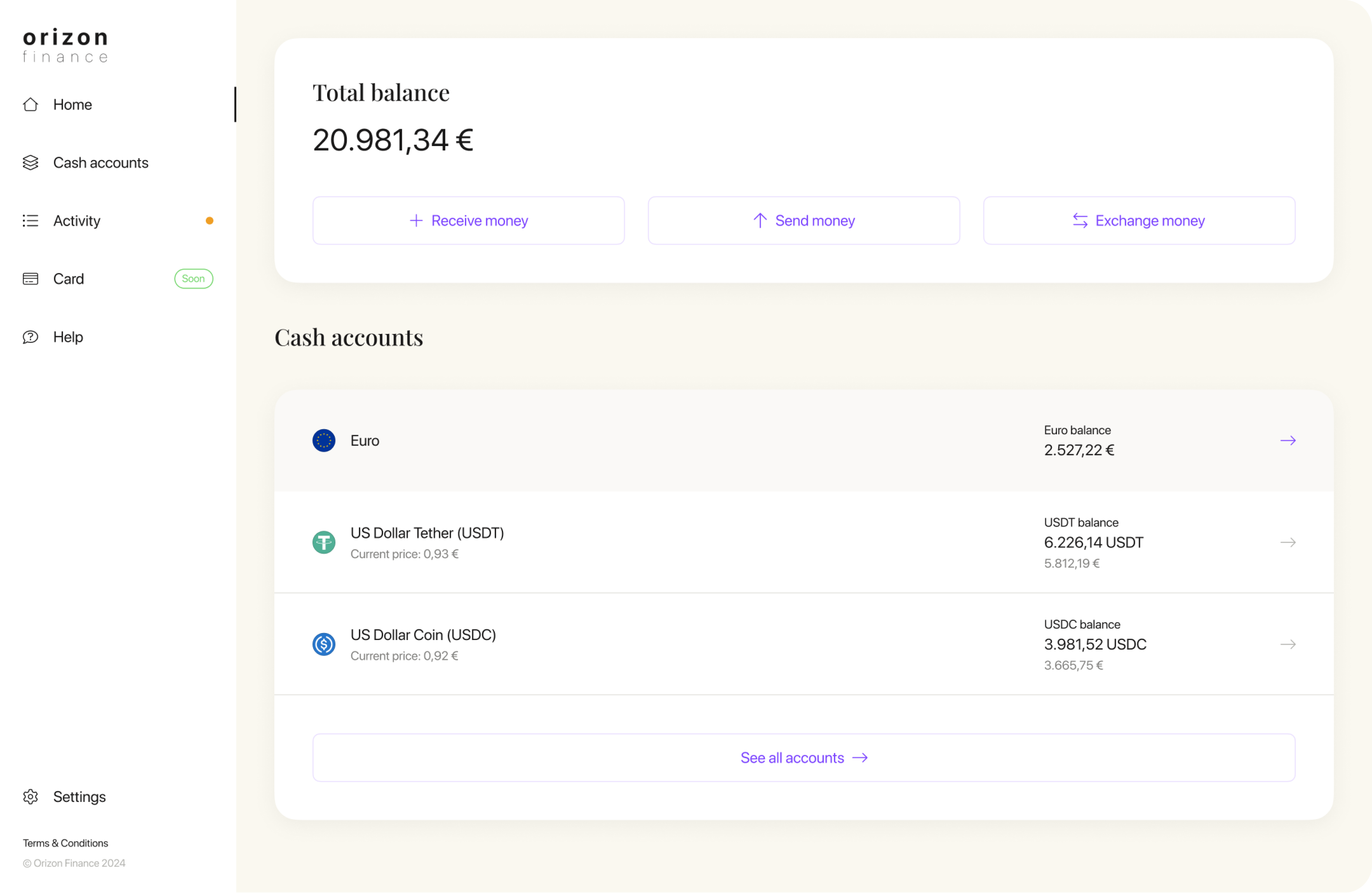Click the Total balance heading
The height and width of the screenshot is (893, 1372).
click(x=381, y=93)
